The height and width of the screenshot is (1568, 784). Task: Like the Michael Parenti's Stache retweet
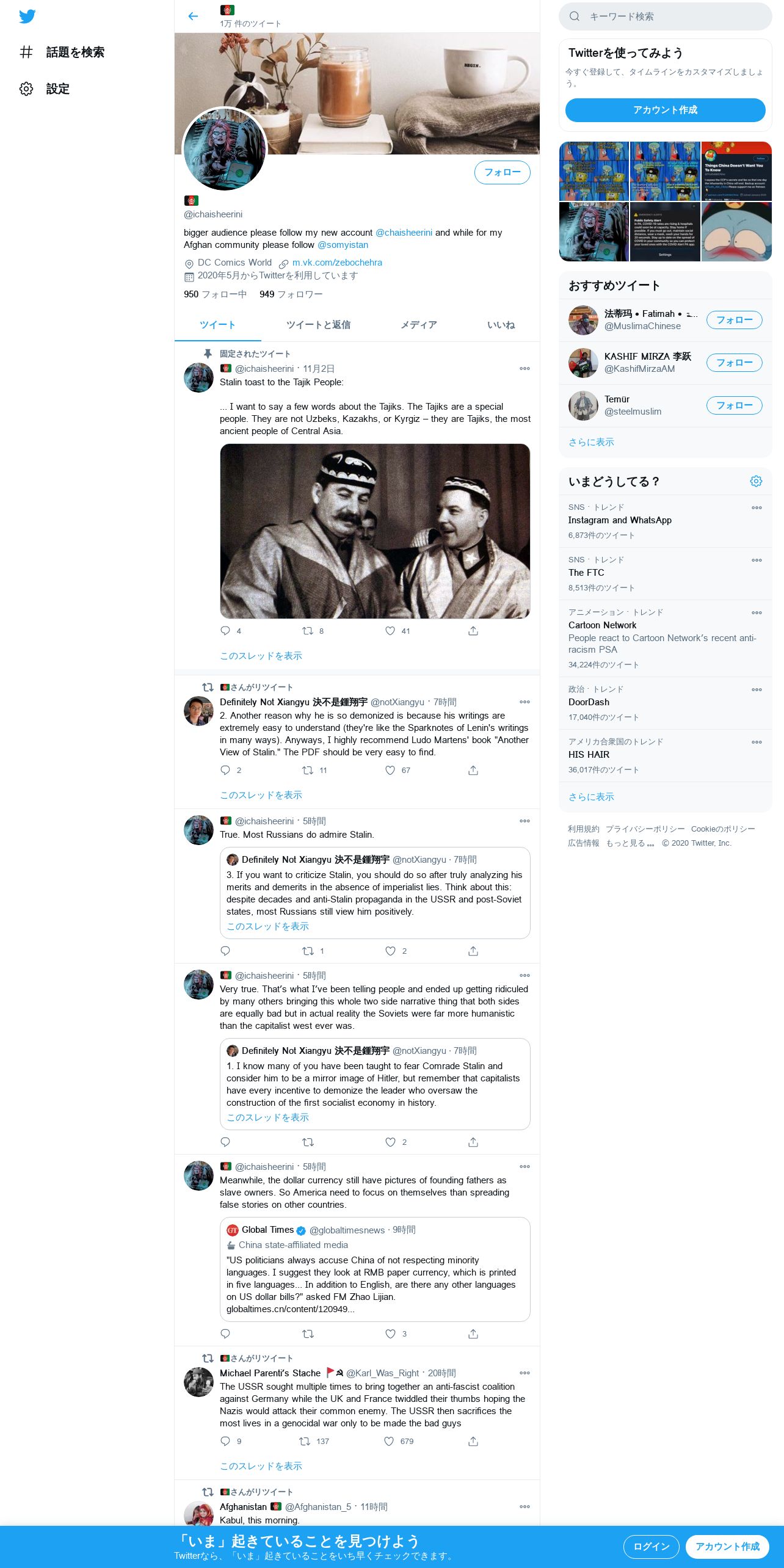(x=389, y=1441)
